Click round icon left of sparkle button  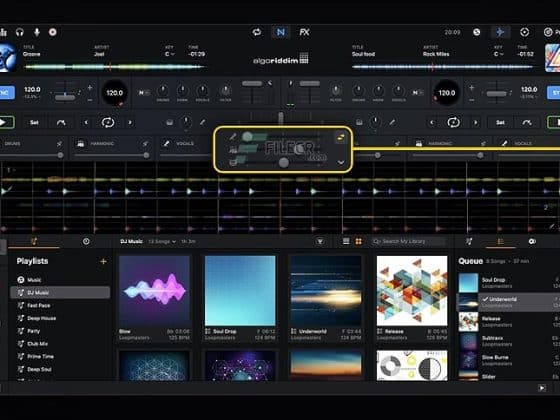[x=476, y=32]
